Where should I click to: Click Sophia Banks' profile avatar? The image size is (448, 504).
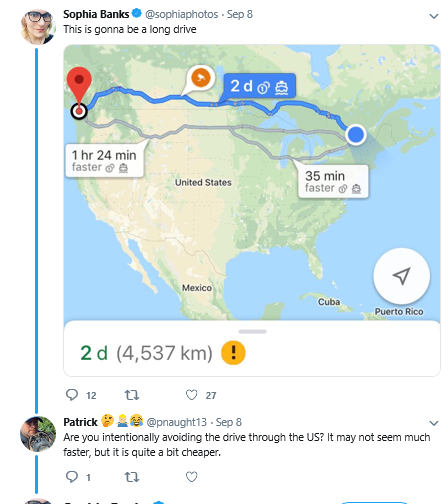38,27
